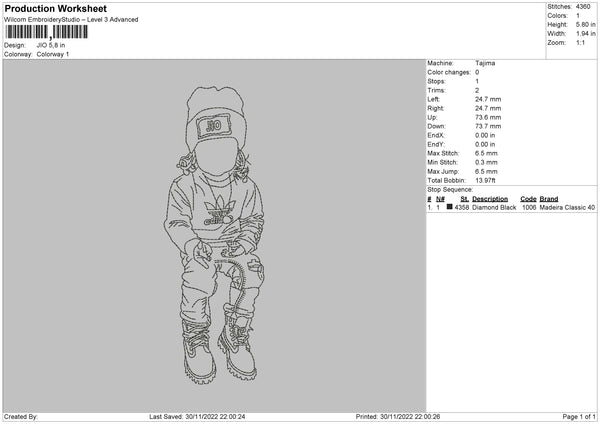Click the Min Stitch value 0.3 mm

point(486,163)
